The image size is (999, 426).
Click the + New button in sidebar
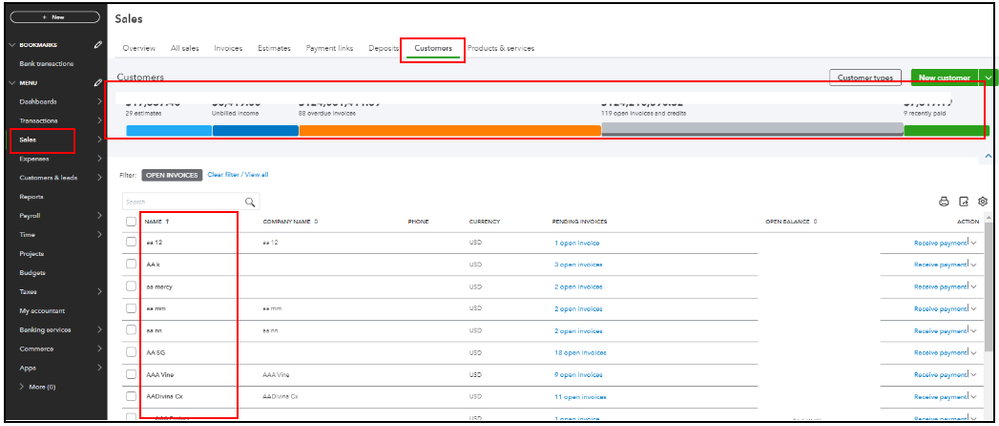[55, 17]
